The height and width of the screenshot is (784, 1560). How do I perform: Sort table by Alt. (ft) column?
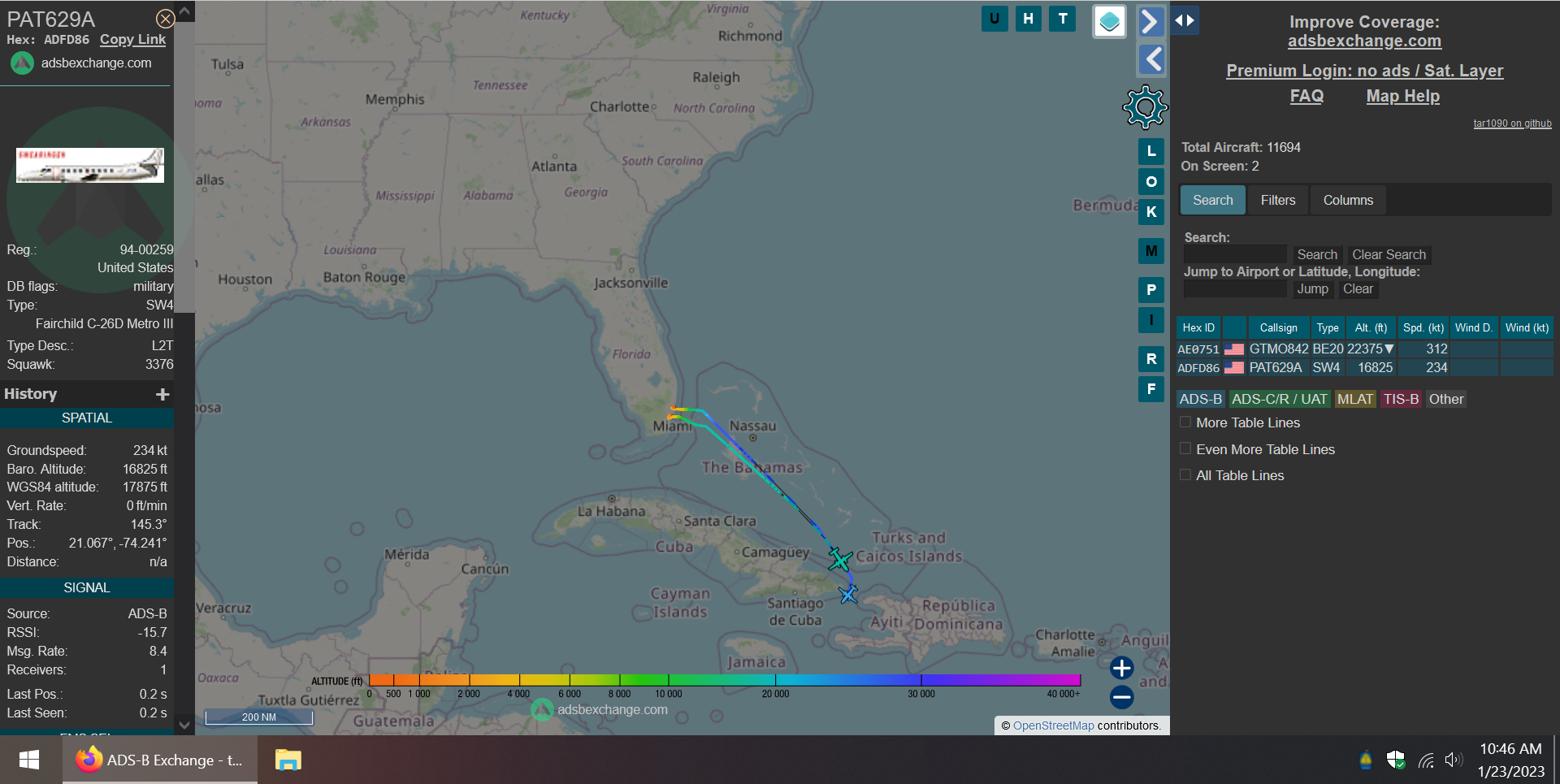[x=1371, y=327]
